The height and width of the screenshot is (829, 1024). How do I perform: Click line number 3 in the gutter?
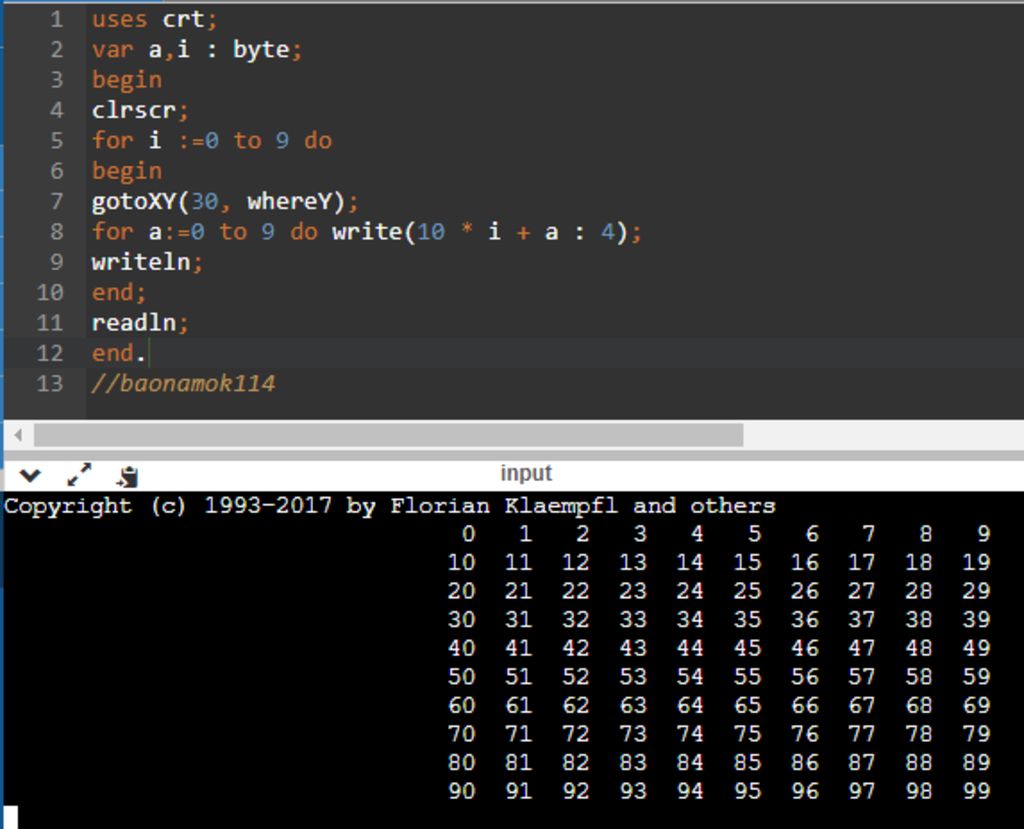[x=57, y=80]
